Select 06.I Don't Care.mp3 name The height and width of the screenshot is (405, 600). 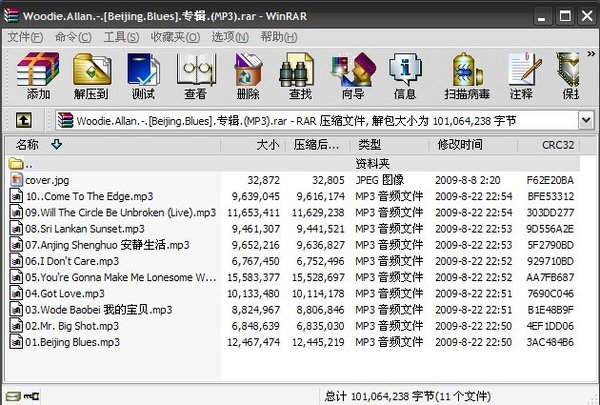(x=72, y=261)
